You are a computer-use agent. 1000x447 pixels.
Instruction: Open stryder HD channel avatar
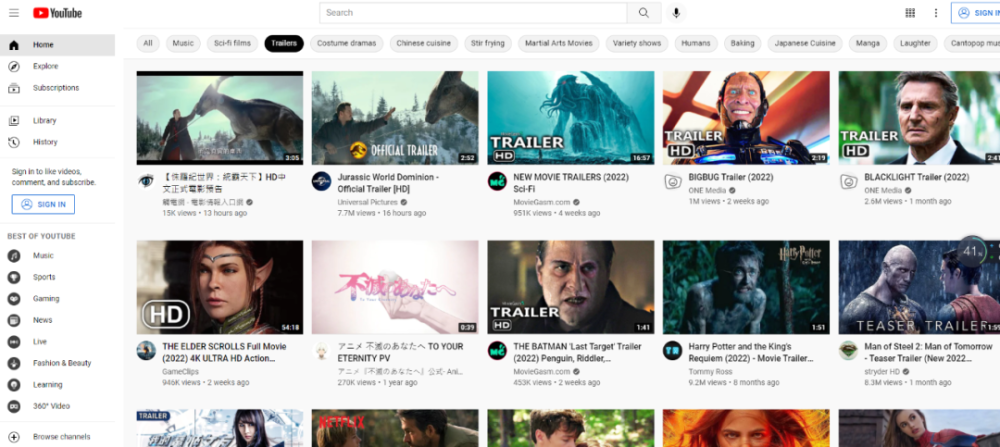[848, 351]
